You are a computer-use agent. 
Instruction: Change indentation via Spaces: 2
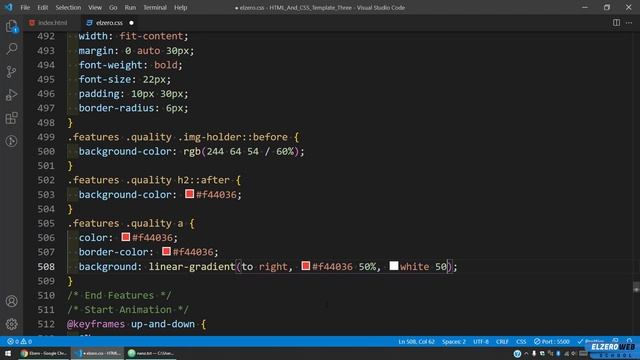coord(453,341)
